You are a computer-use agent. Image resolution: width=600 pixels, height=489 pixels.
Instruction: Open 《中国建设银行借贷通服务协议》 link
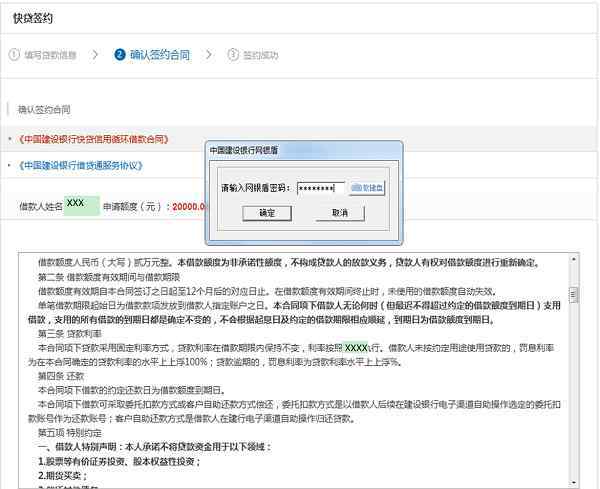(81, 165)
